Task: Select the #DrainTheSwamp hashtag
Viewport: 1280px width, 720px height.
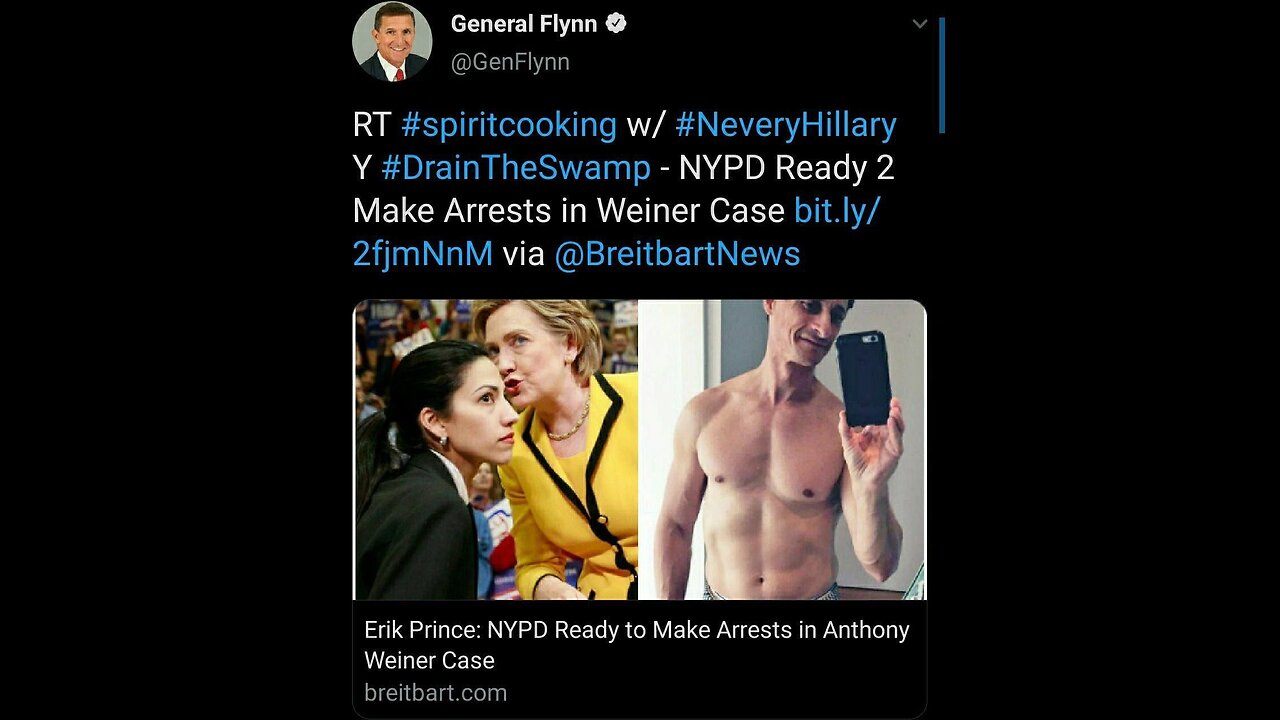Action: (x=516, y=168)
